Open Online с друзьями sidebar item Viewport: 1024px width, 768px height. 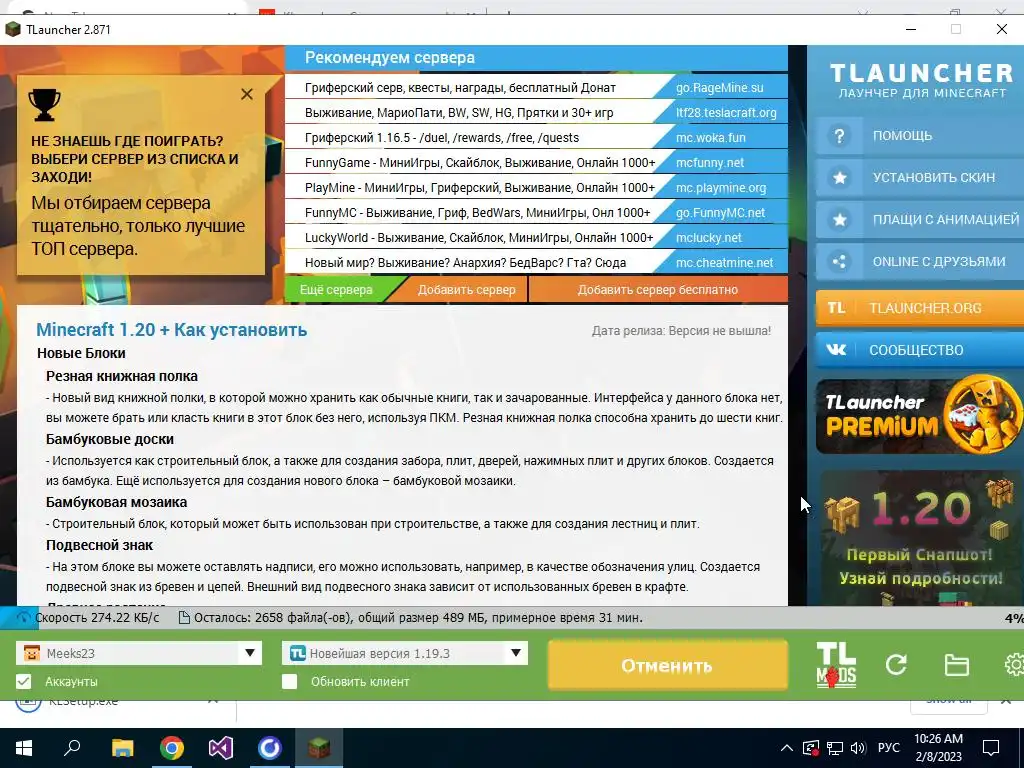(920, 262)
